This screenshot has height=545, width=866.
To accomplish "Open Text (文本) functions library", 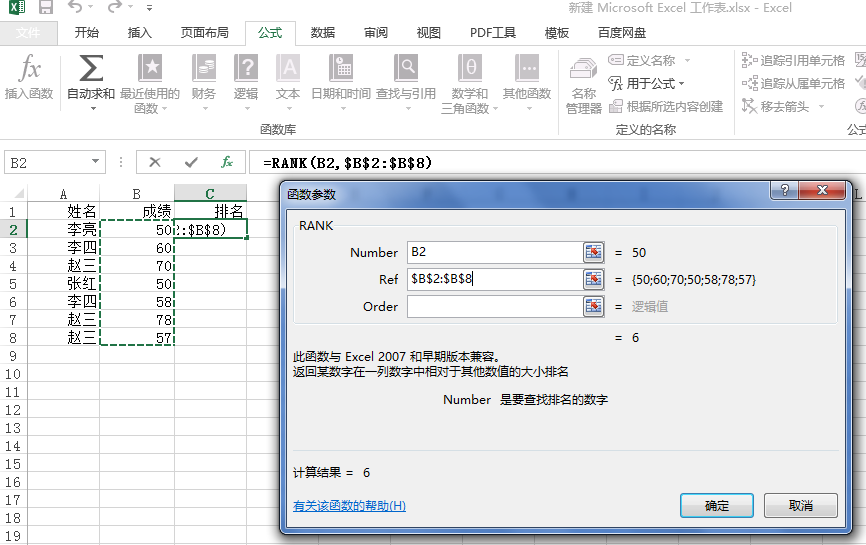I will point(288,82).
